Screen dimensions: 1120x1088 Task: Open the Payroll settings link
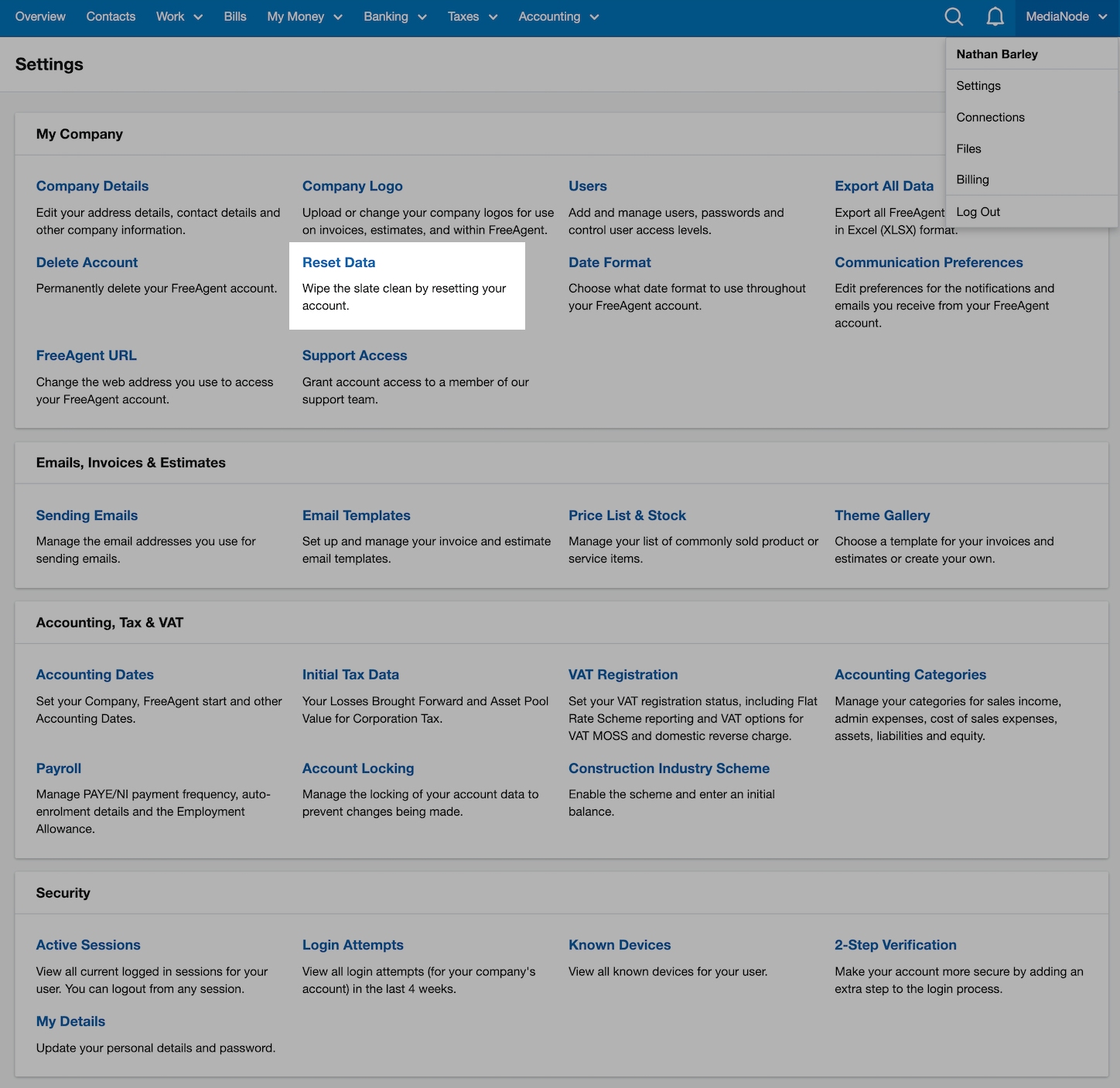pos(59,768)
